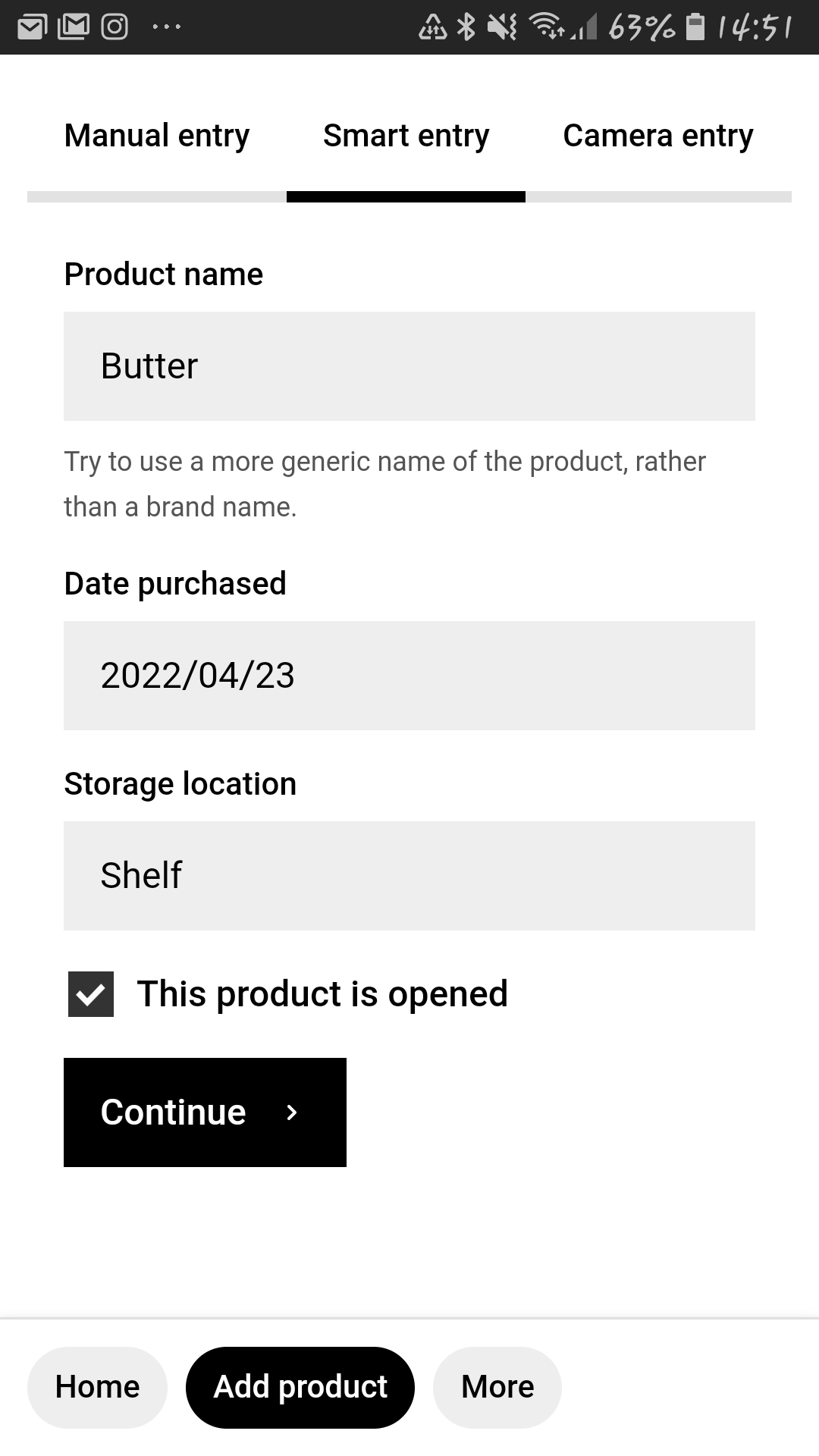819x1456 pixels.
Task: Tap the battery status icon
Action: click(x=695, y=27)
